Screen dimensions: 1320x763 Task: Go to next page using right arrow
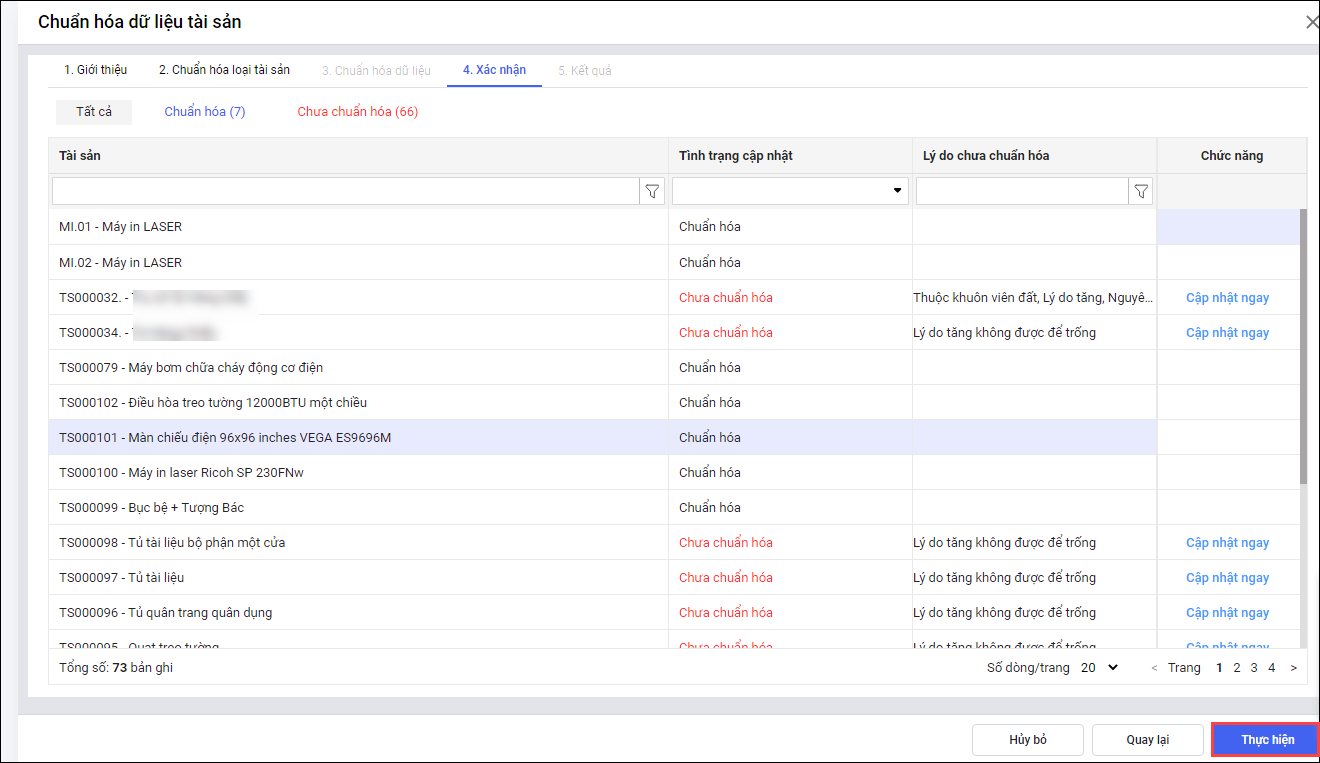(1293, 668)
